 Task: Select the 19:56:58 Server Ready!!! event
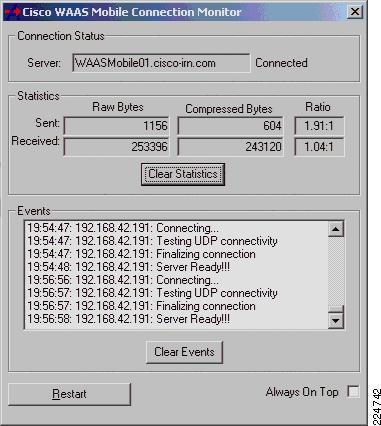[176, 319]
